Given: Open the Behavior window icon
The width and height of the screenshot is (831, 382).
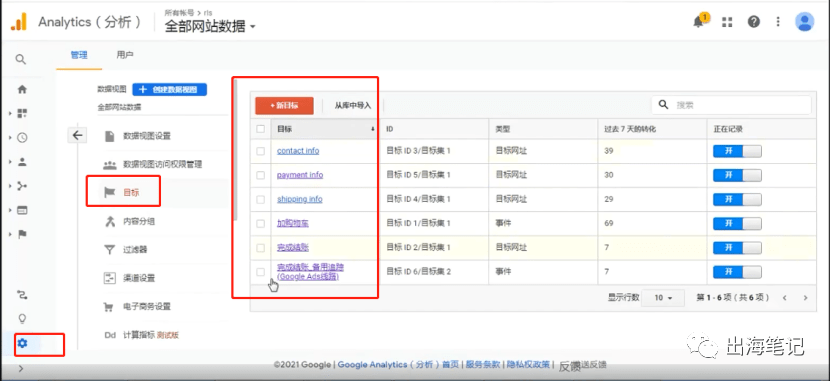Looking at the screenshot, I should click(22, 210).
